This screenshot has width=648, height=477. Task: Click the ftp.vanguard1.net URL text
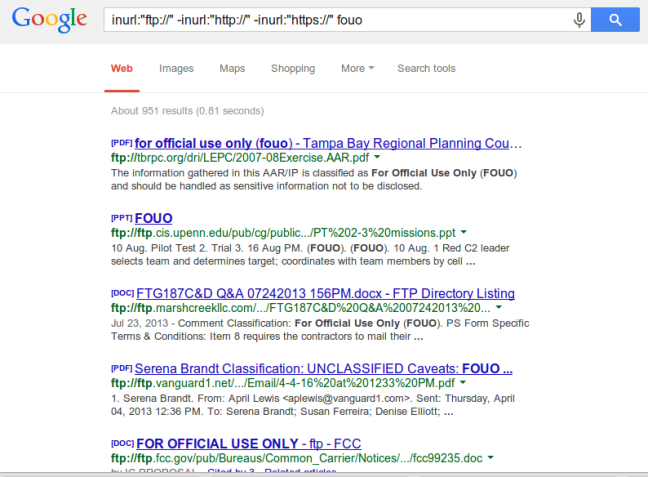(283, 383)
